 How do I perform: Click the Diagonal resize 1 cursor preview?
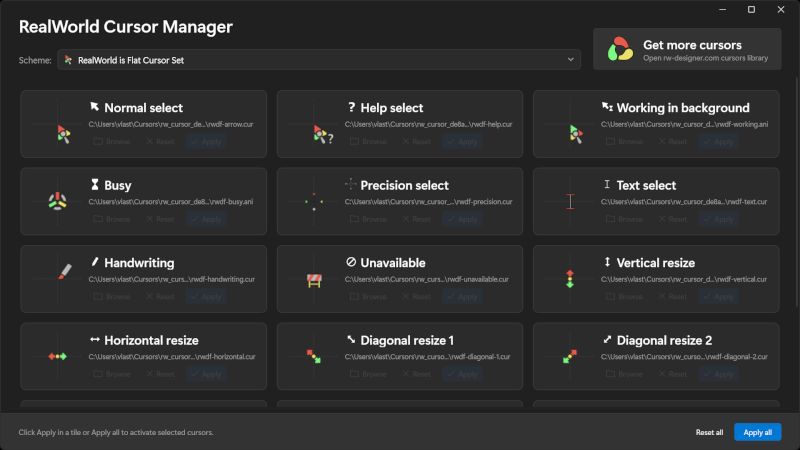(x=313, y=356)
